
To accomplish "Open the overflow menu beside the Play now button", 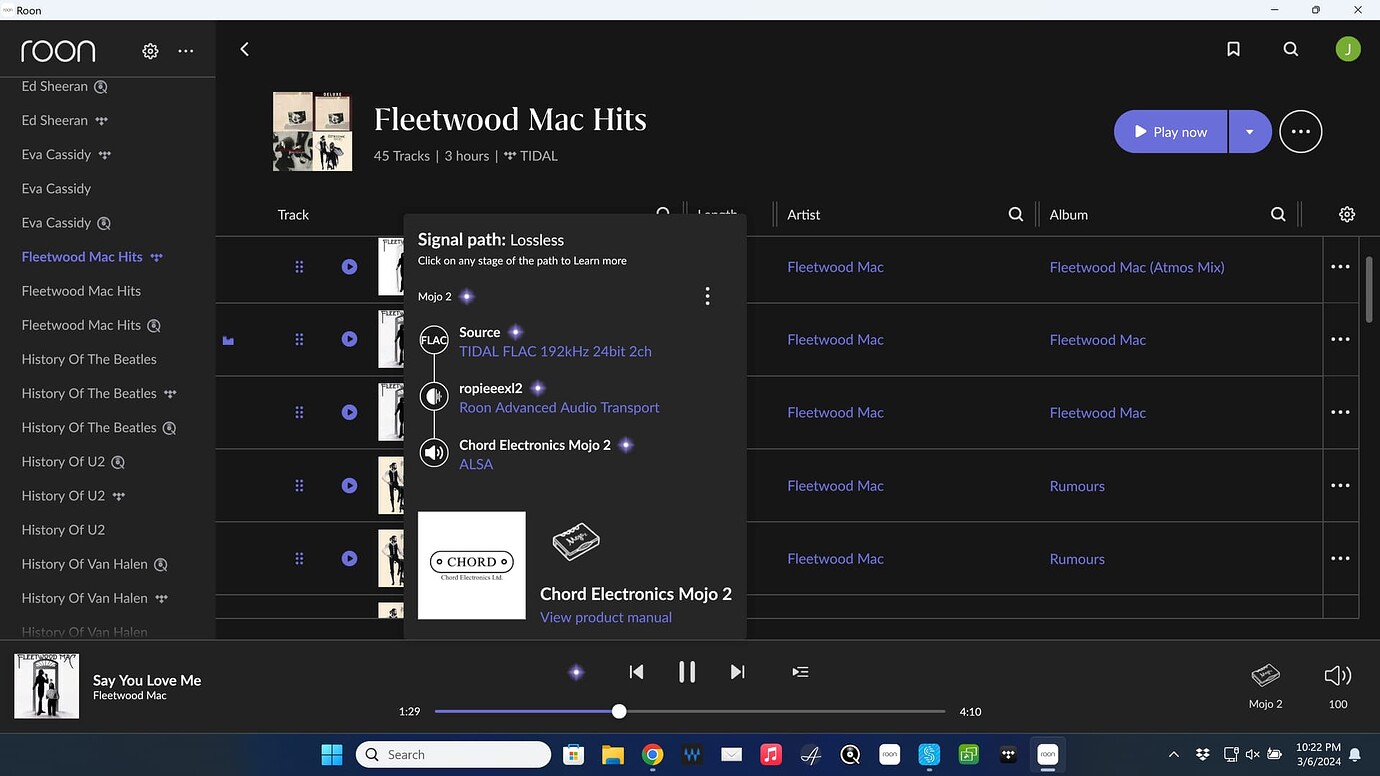I will (x=1300, y=131).
